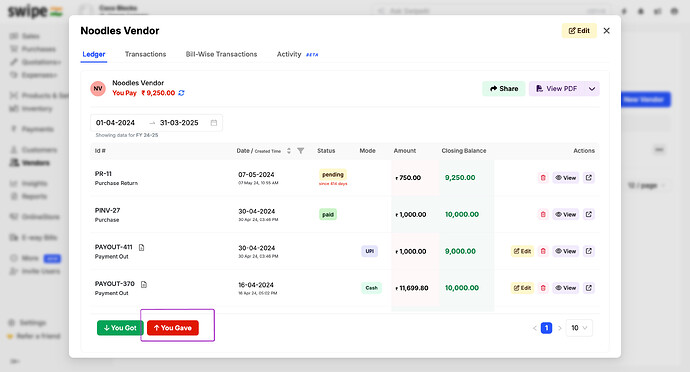This screenshot has height=372, width=690.
Task: Click the amount 11,699.80
Action: coord(412,288)
